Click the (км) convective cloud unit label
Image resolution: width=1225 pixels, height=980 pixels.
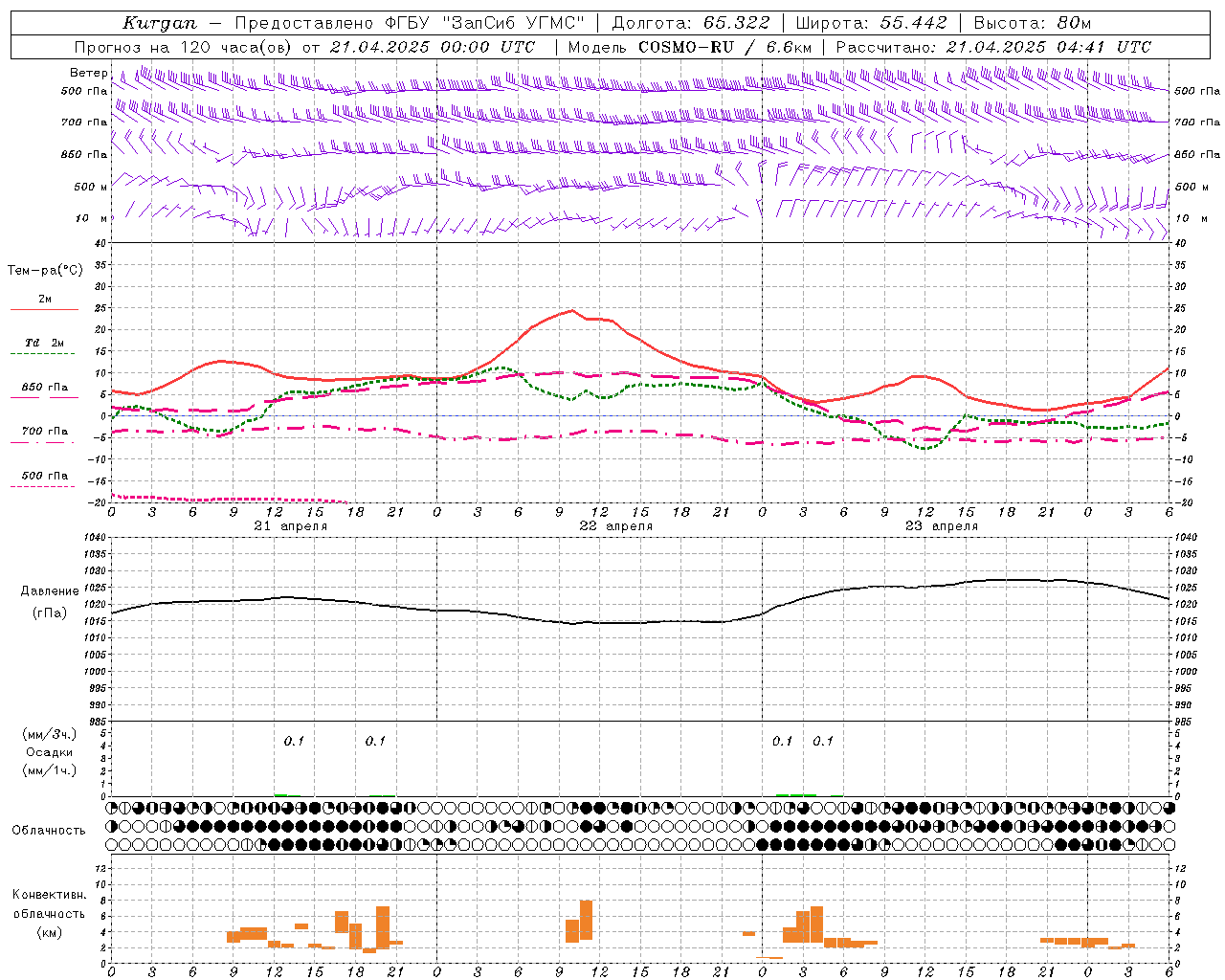(50, 932)
